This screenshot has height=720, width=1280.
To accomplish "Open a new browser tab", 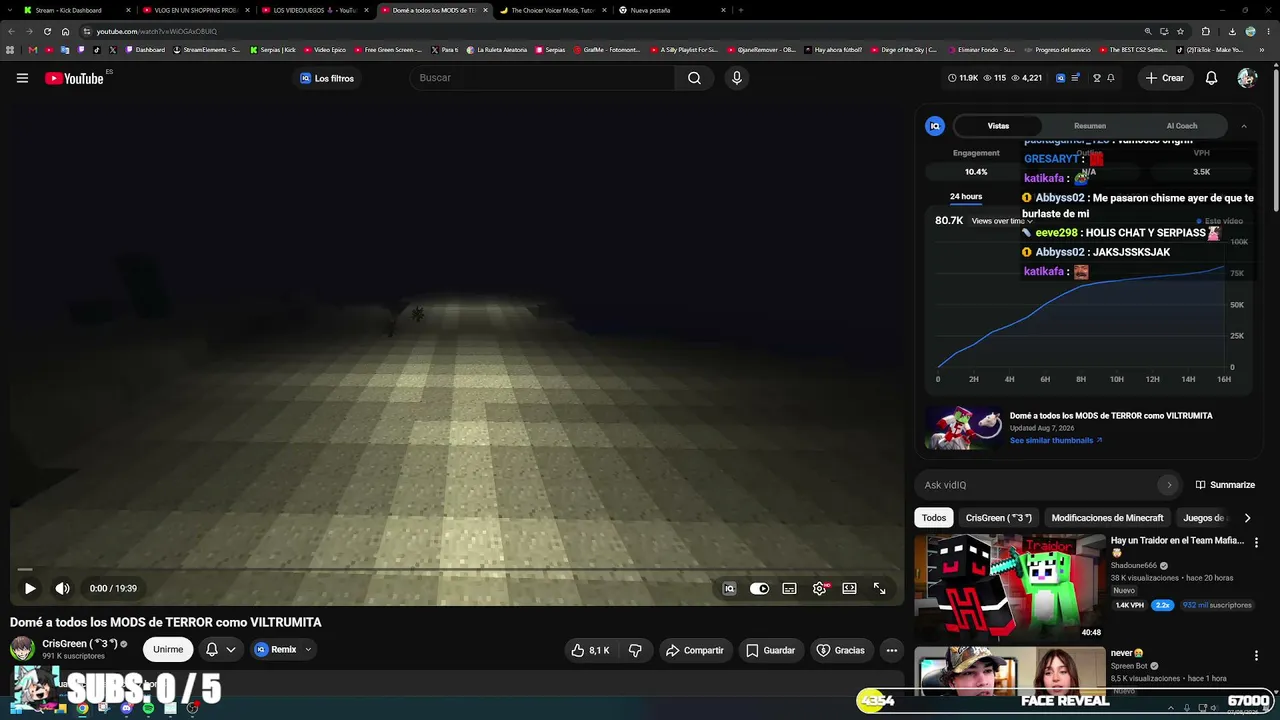I will [x=740, y=10].
